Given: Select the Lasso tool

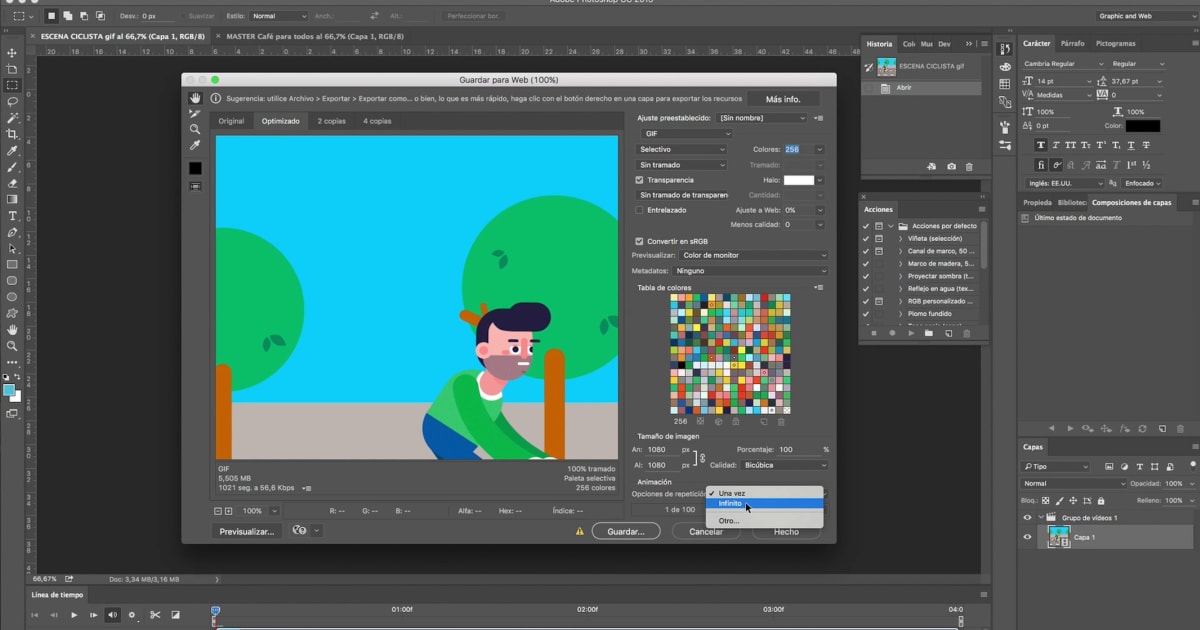Looking at the screenshot, I should click(x=12, y=101).
